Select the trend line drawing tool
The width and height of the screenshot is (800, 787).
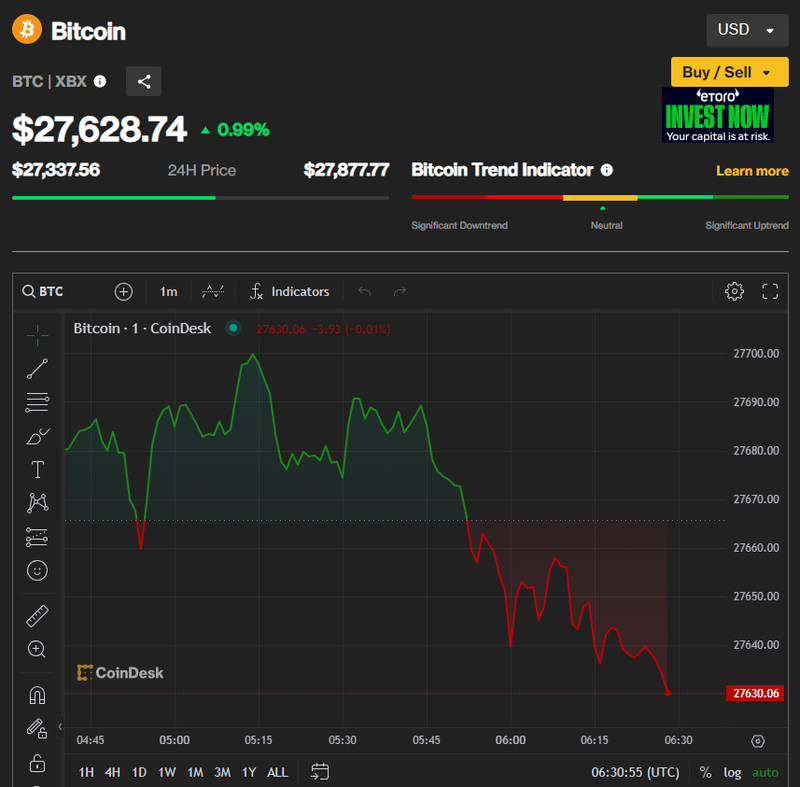click(x=37, y=369)
